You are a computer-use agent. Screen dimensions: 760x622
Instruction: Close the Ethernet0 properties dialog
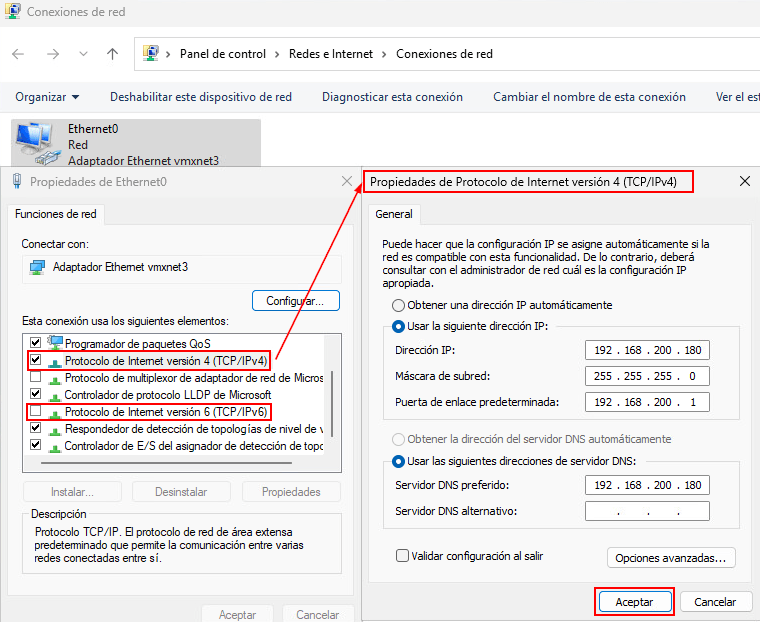(347, 181)
